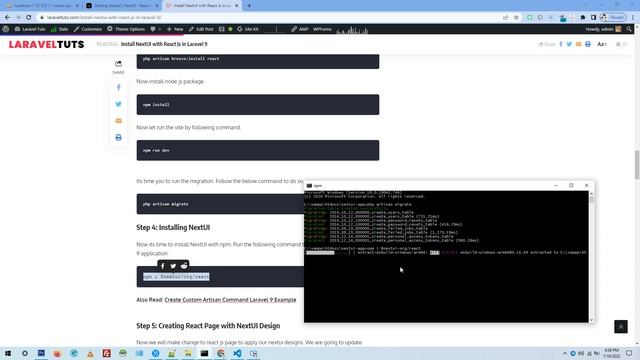Click the npm install code block
This screenshot has height=360, width=640.
click(258, 104)
